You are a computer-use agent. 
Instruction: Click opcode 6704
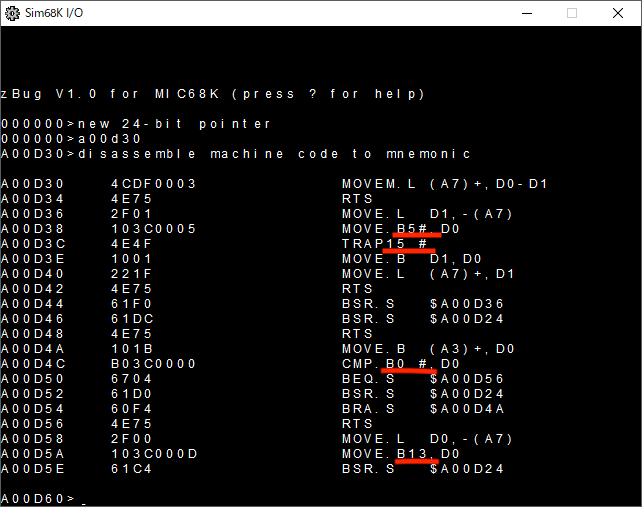[x=131, y=379]
